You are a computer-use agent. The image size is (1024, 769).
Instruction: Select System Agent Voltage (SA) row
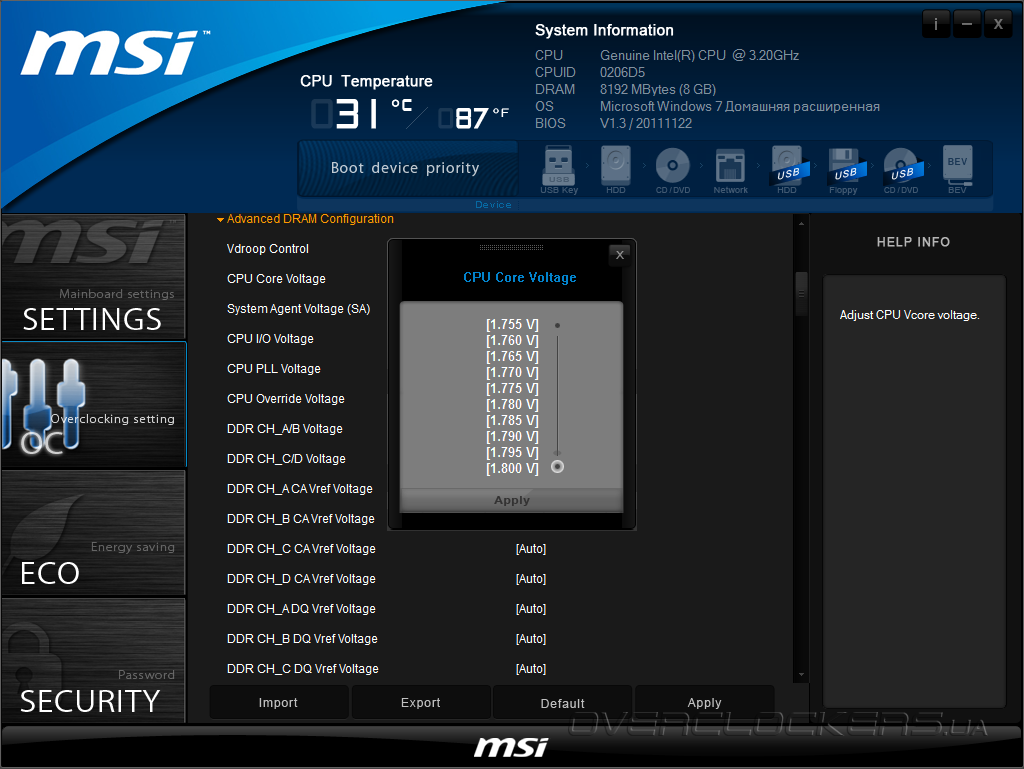pos(298,309)
